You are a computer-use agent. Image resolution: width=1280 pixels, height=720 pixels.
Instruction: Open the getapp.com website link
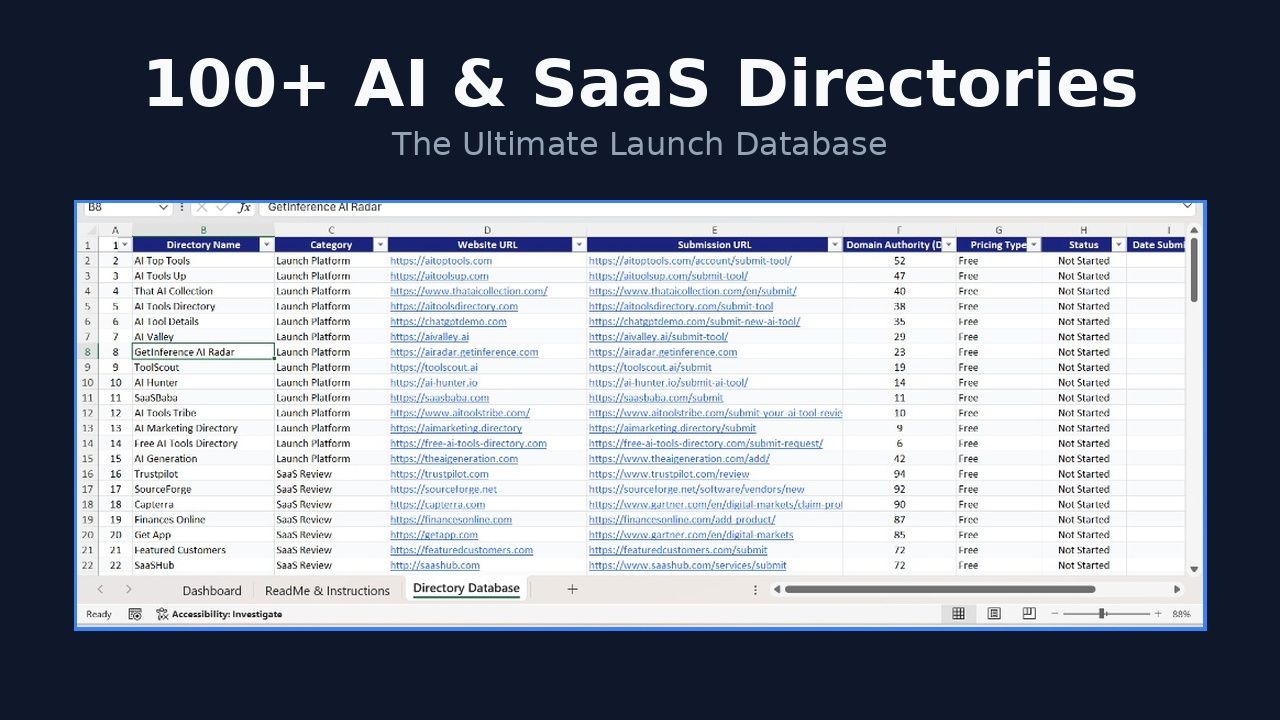point(434,535)
